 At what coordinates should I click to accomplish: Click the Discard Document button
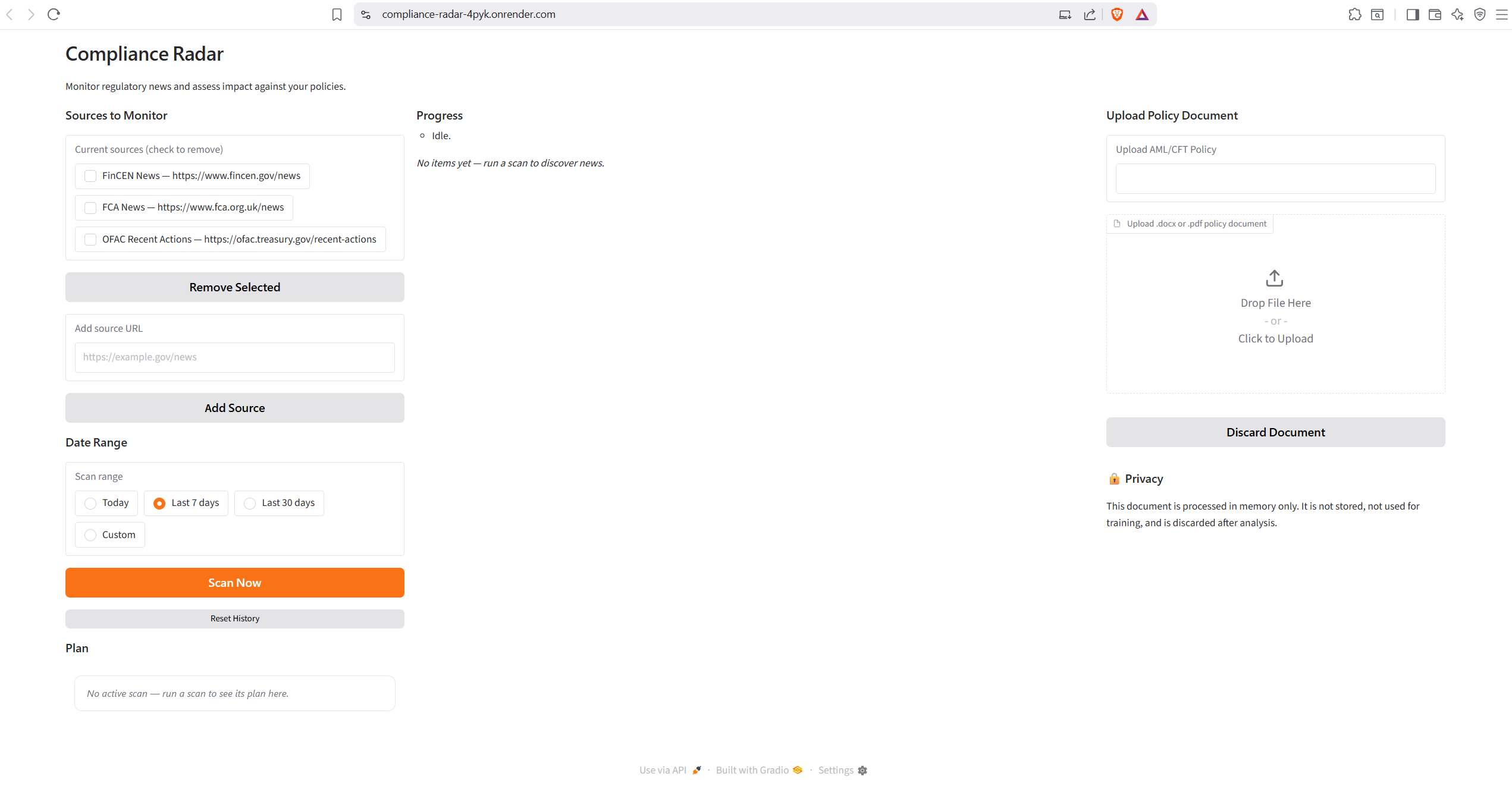(1276, 432)
